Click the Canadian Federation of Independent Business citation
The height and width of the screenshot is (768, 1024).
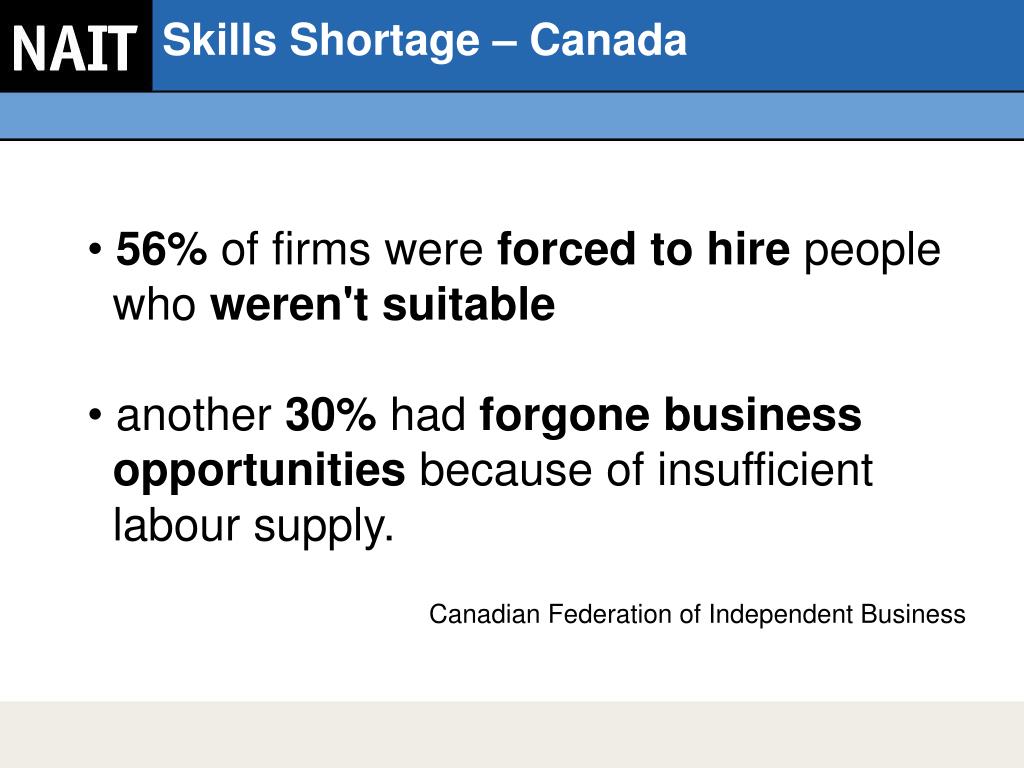tap(697, 615)
